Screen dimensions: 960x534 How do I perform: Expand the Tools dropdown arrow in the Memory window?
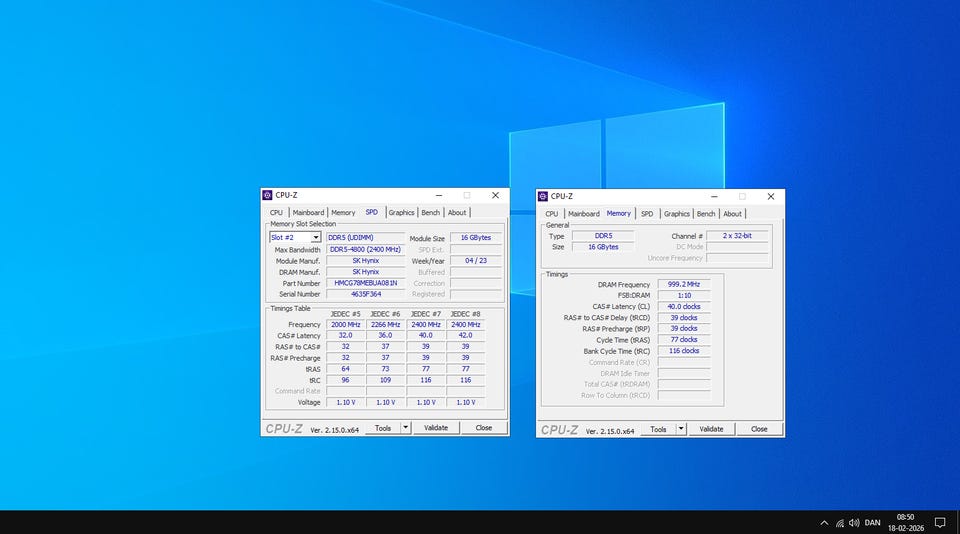coord(681,429)
